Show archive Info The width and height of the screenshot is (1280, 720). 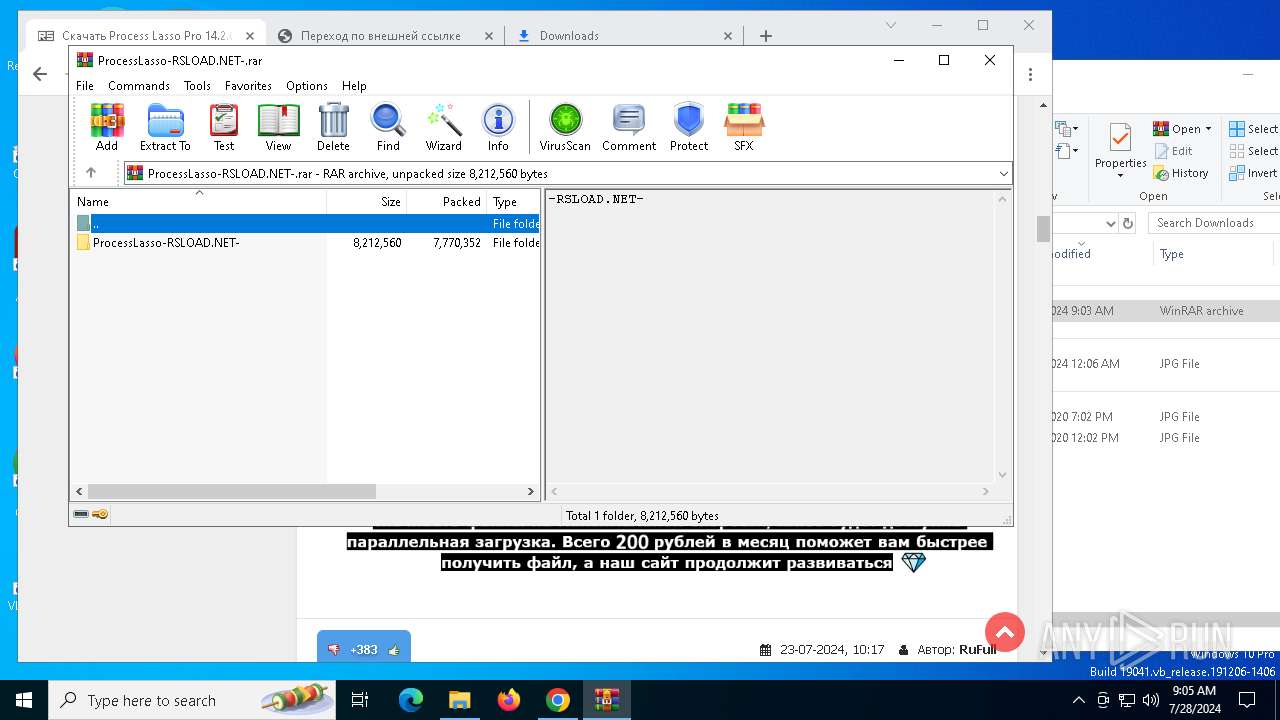point(498,127)
